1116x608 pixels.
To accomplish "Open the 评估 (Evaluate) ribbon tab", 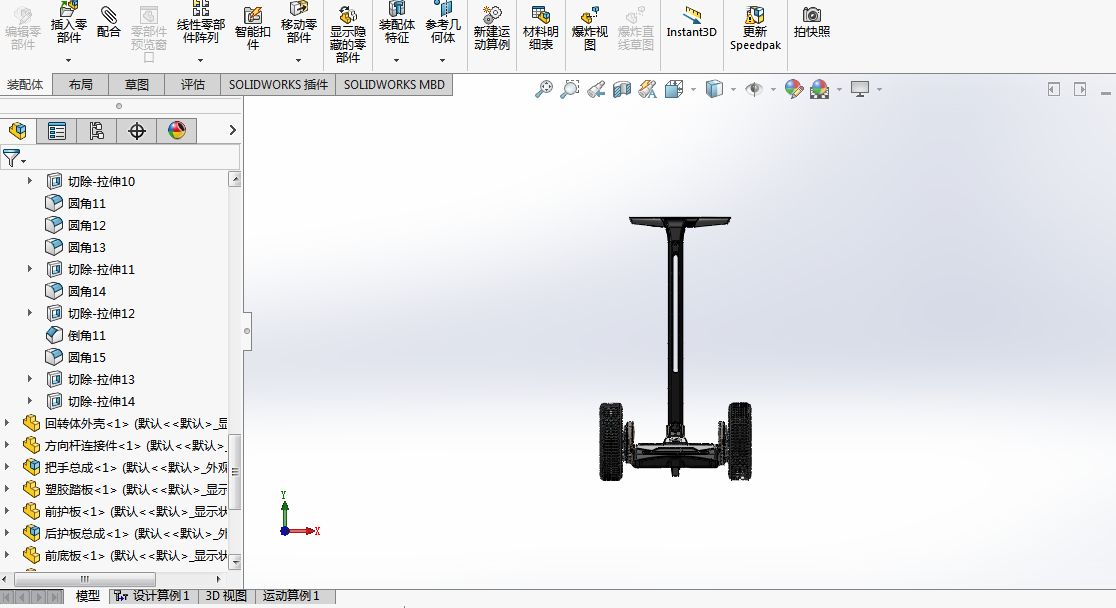I will point(192,85).
